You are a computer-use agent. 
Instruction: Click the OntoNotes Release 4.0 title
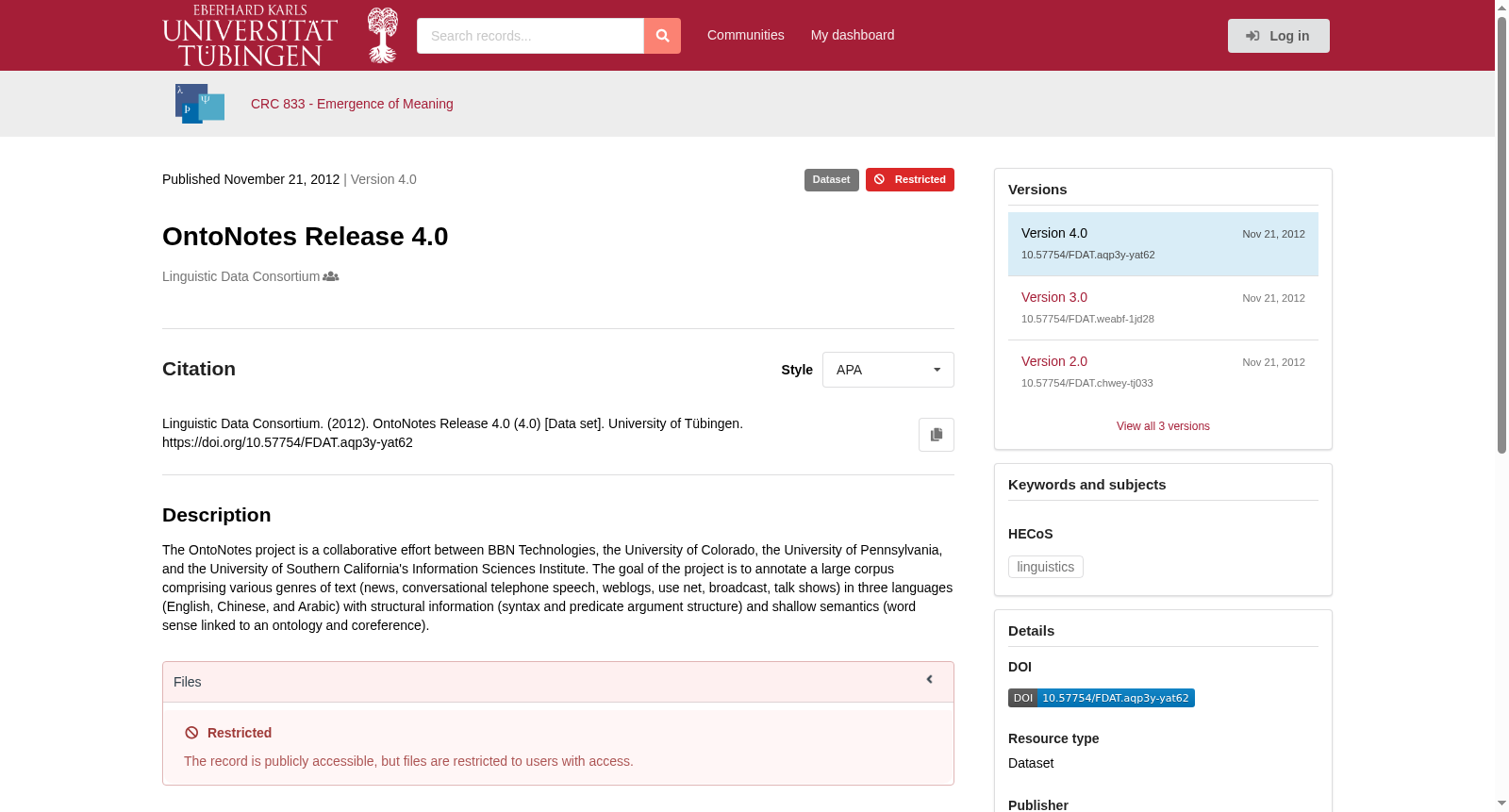pyautogui.click(x=306, y=236)
